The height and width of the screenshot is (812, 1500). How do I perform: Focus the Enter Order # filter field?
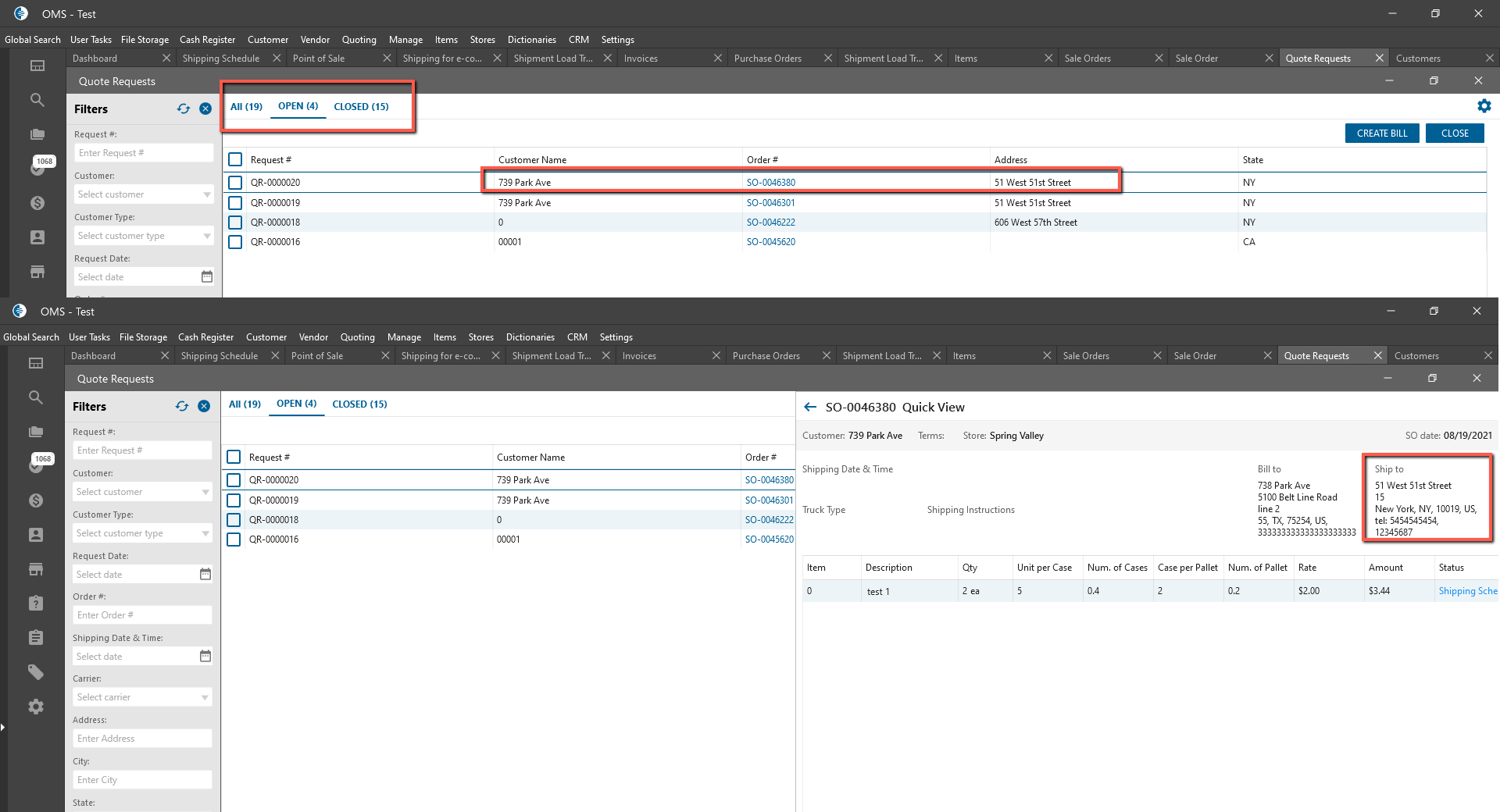click(142, 615)
